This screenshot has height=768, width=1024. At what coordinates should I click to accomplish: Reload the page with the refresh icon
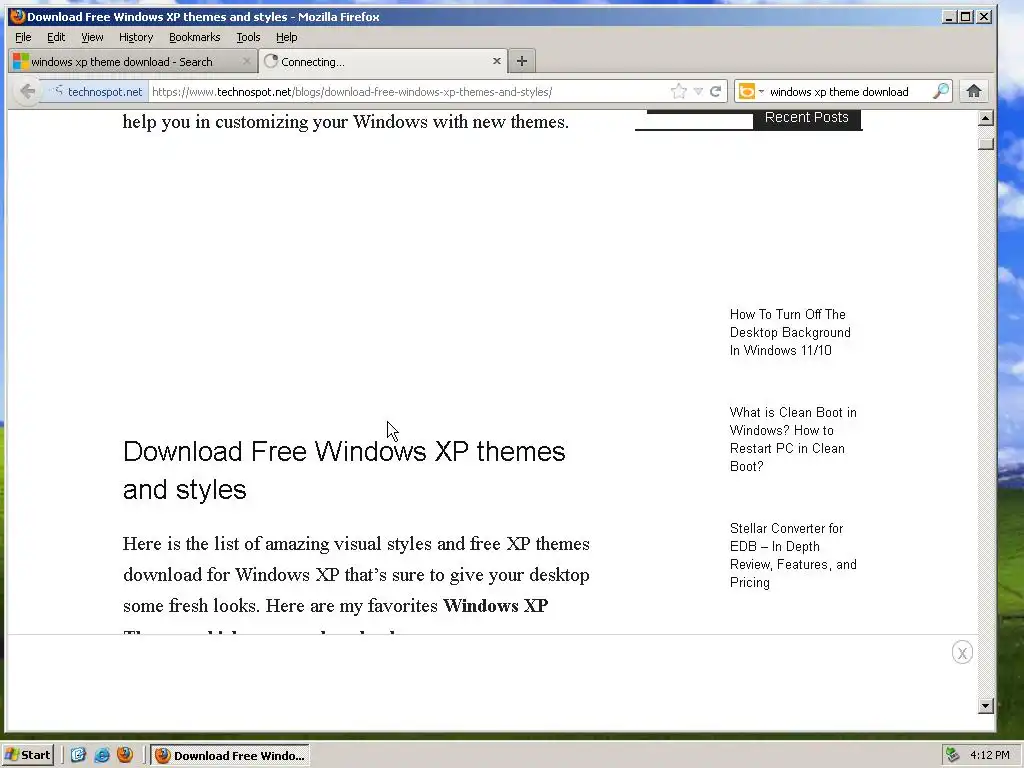coord(716,91)
